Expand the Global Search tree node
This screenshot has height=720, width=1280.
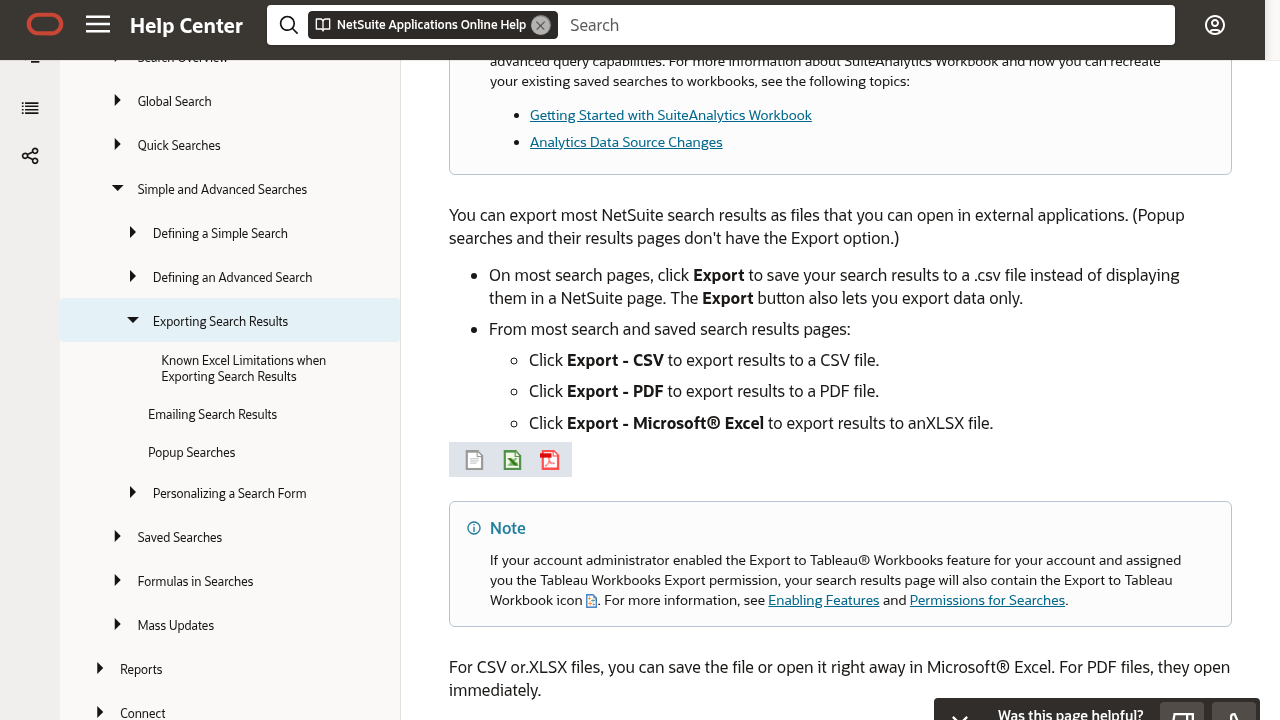click(x=117, y=101)
